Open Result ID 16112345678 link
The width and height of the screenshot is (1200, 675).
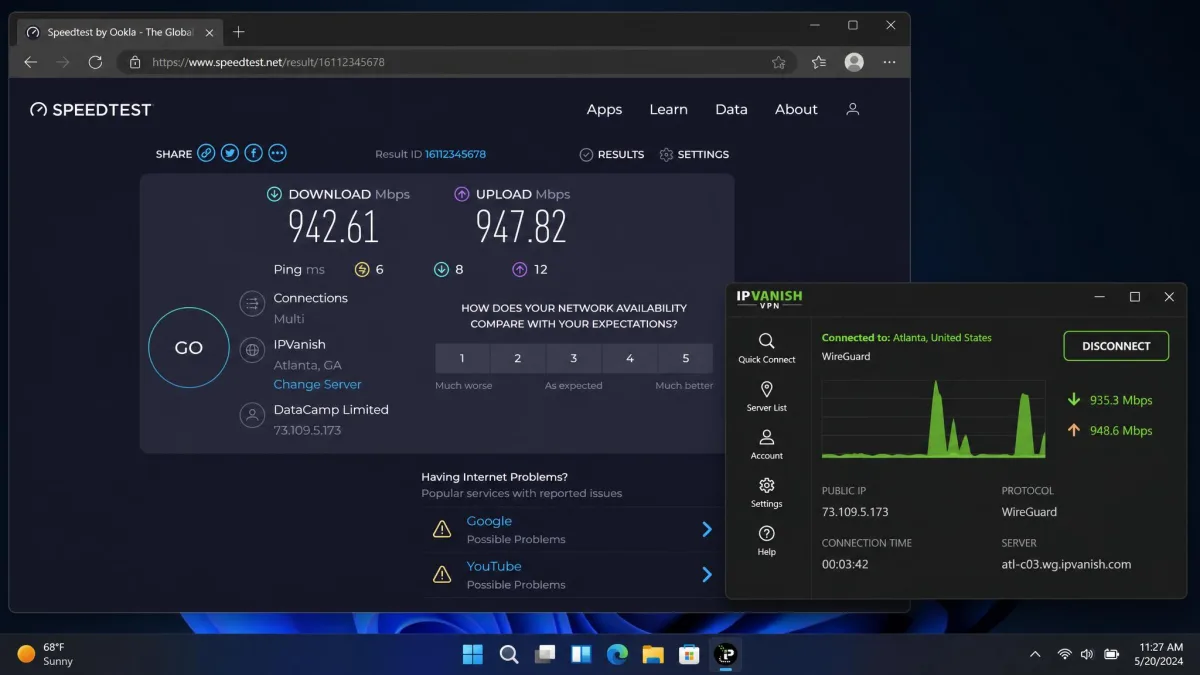(x=456, y=154)
